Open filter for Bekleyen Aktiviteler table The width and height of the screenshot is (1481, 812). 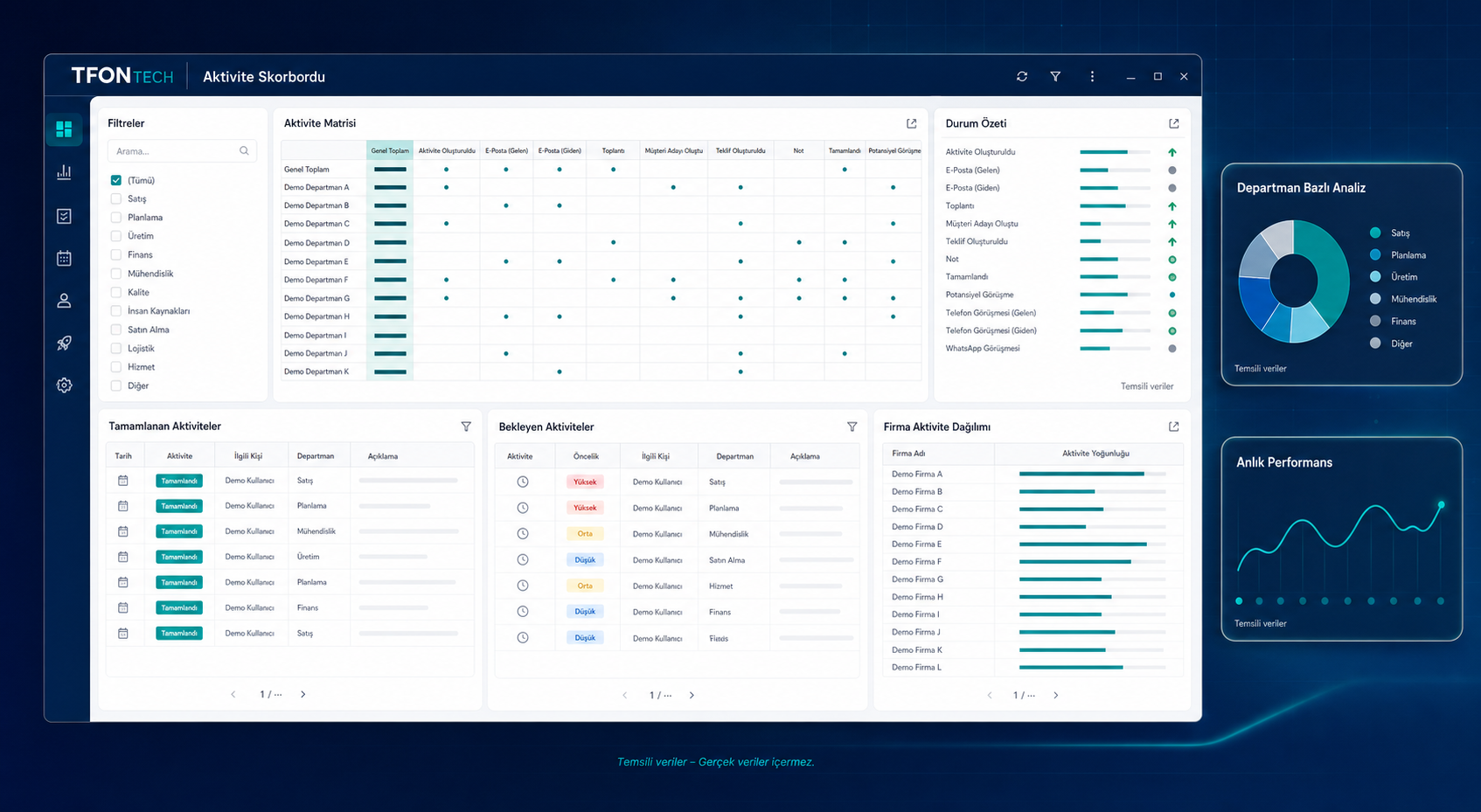[x=852, y=427]
